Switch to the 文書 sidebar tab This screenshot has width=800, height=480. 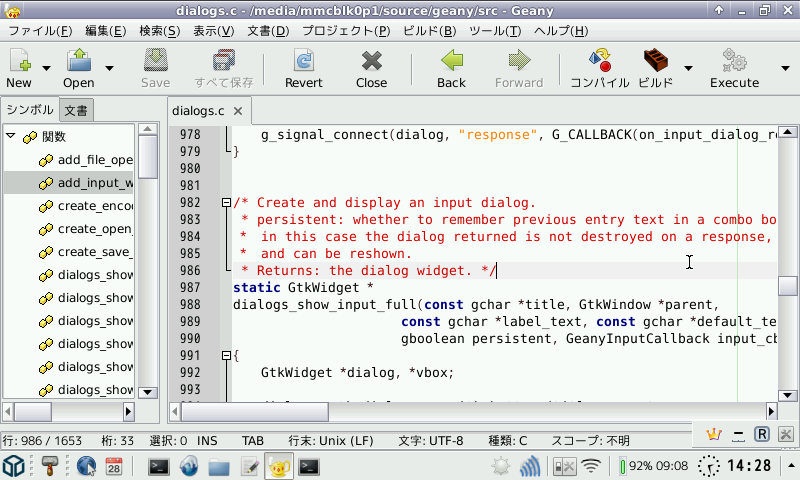(x=75, y=110)
